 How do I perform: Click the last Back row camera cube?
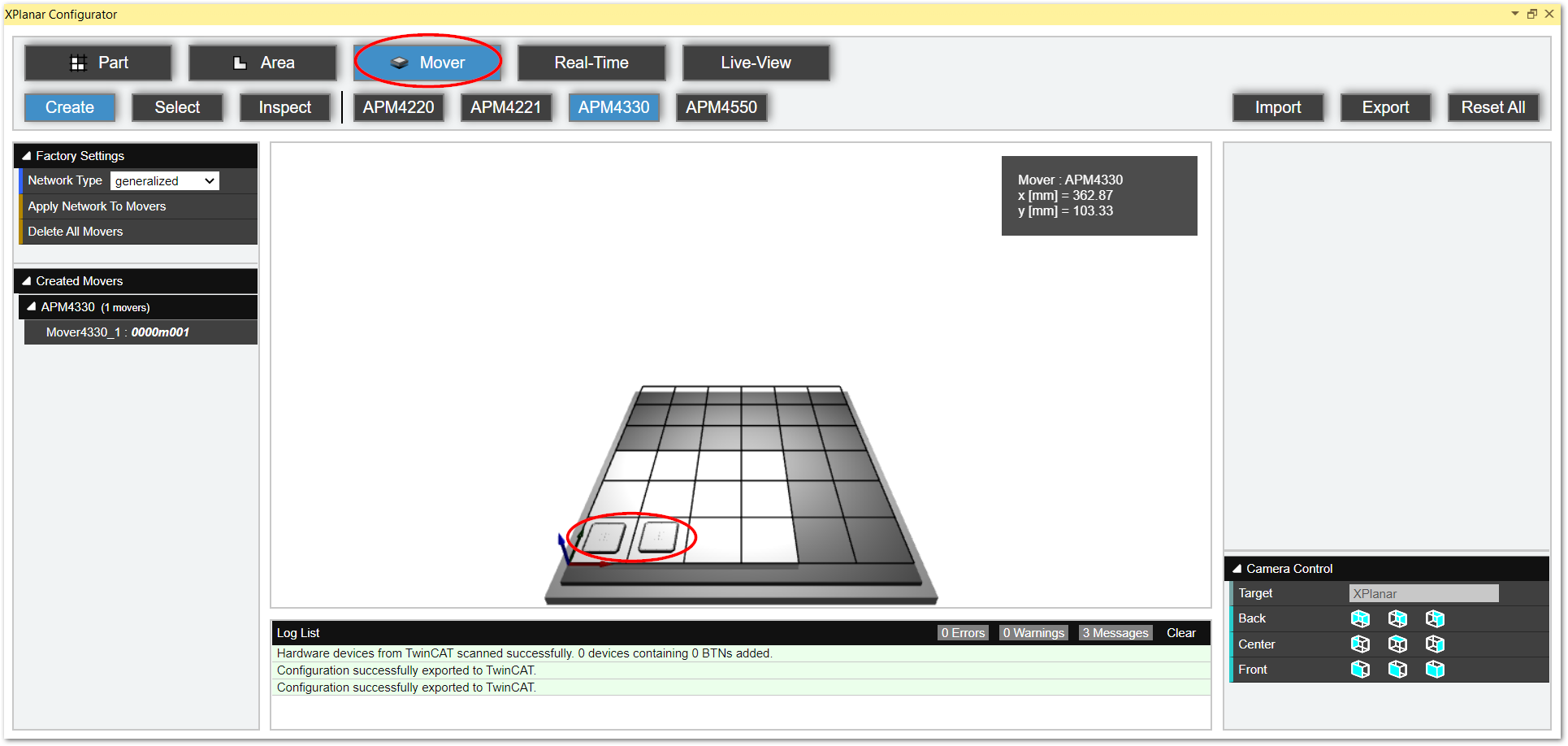point(1435,619)
